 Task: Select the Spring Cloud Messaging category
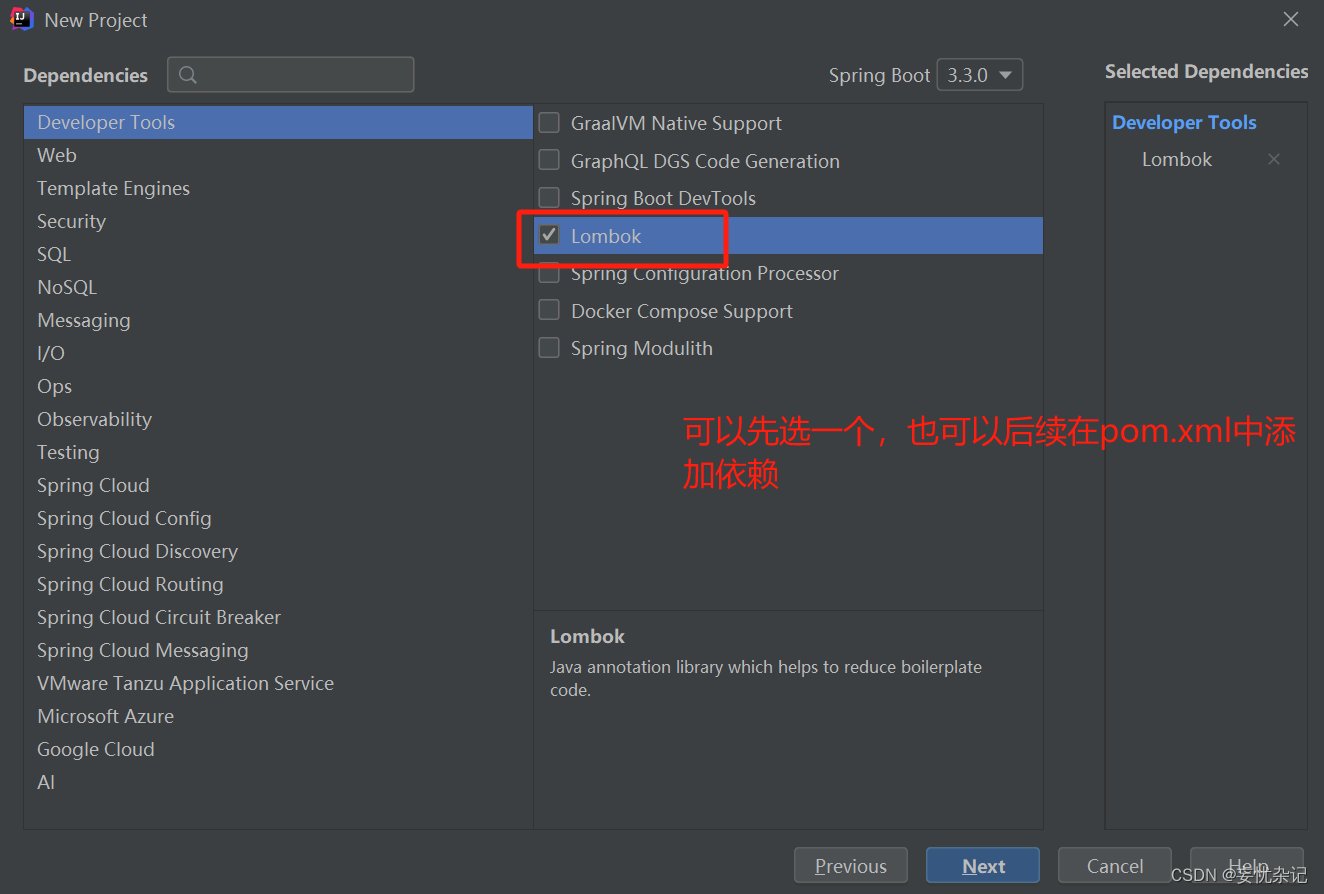278,650
